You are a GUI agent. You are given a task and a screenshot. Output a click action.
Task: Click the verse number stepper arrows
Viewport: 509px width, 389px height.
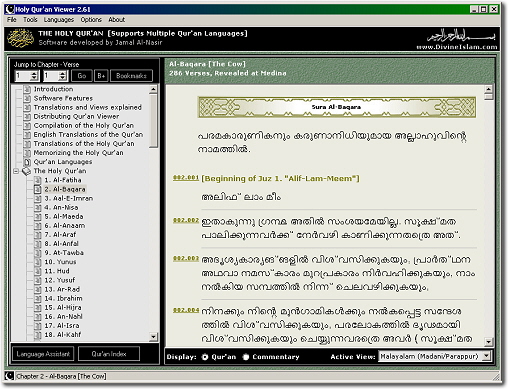[62, 76]
